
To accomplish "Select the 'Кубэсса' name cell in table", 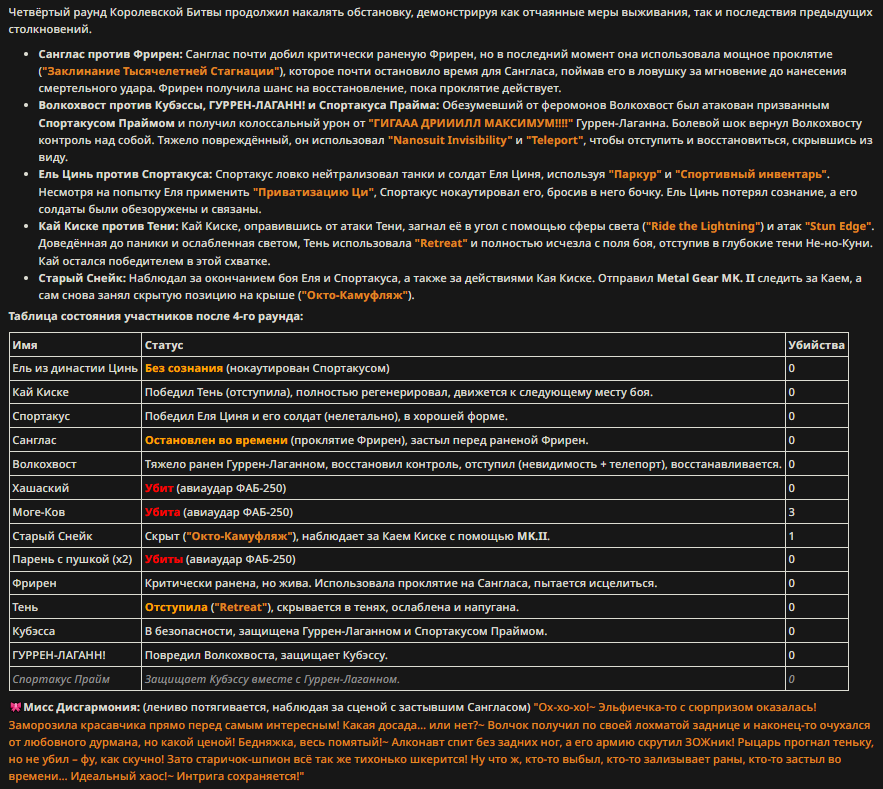I will coord(75,631).
